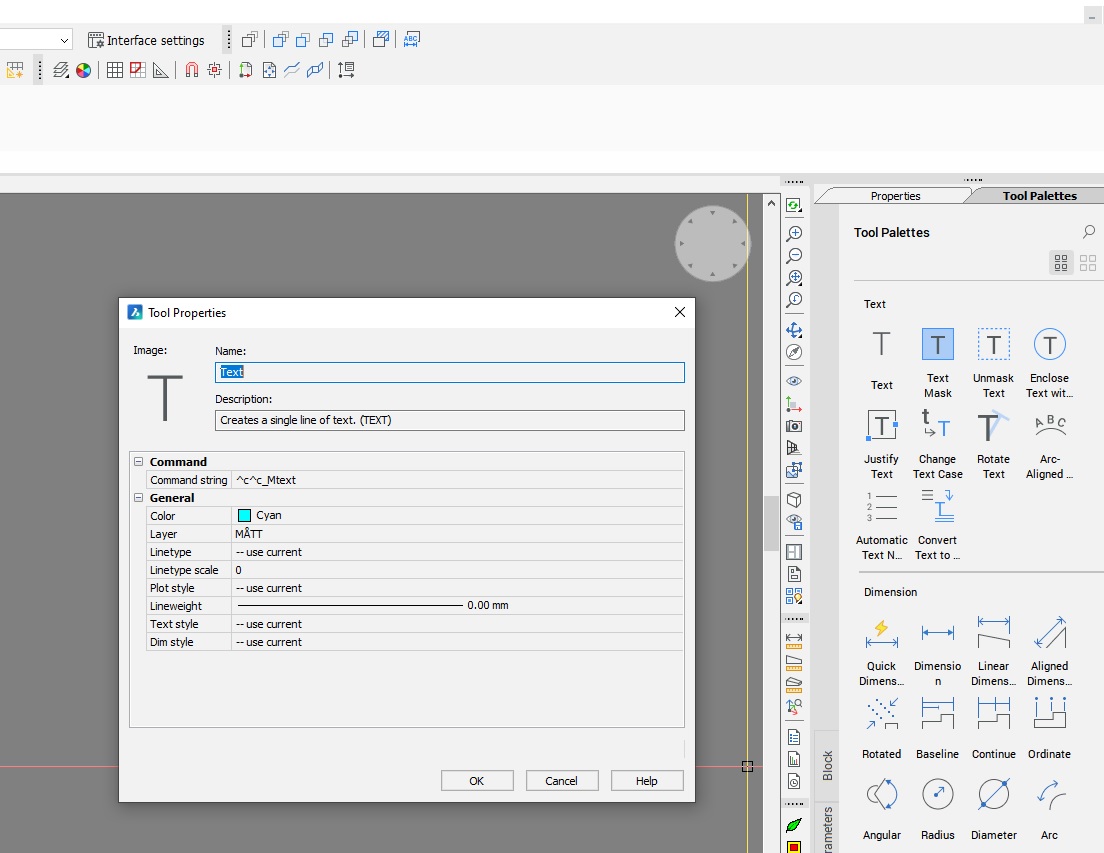Screen dimensions: 1104x853
Task: Toggle large icon view in Tool Palettes
Action: pyautogui.click(x=1088, y=263)
